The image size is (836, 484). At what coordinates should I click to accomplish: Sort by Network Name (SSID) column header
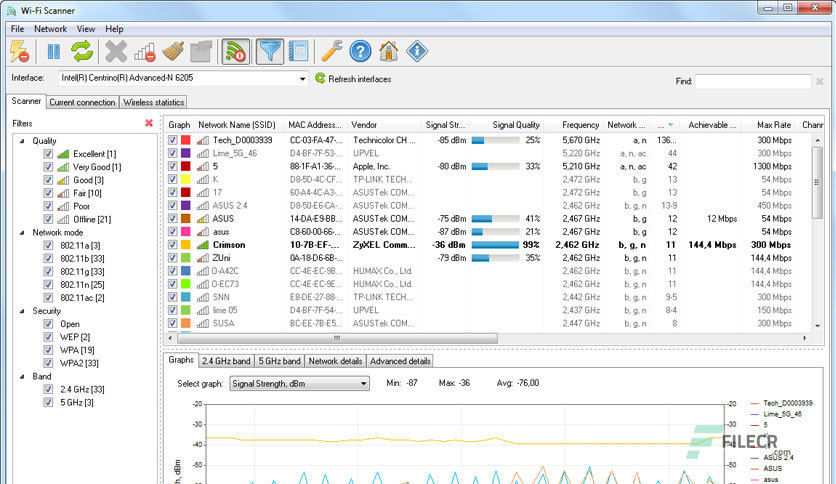coord(237,125)
